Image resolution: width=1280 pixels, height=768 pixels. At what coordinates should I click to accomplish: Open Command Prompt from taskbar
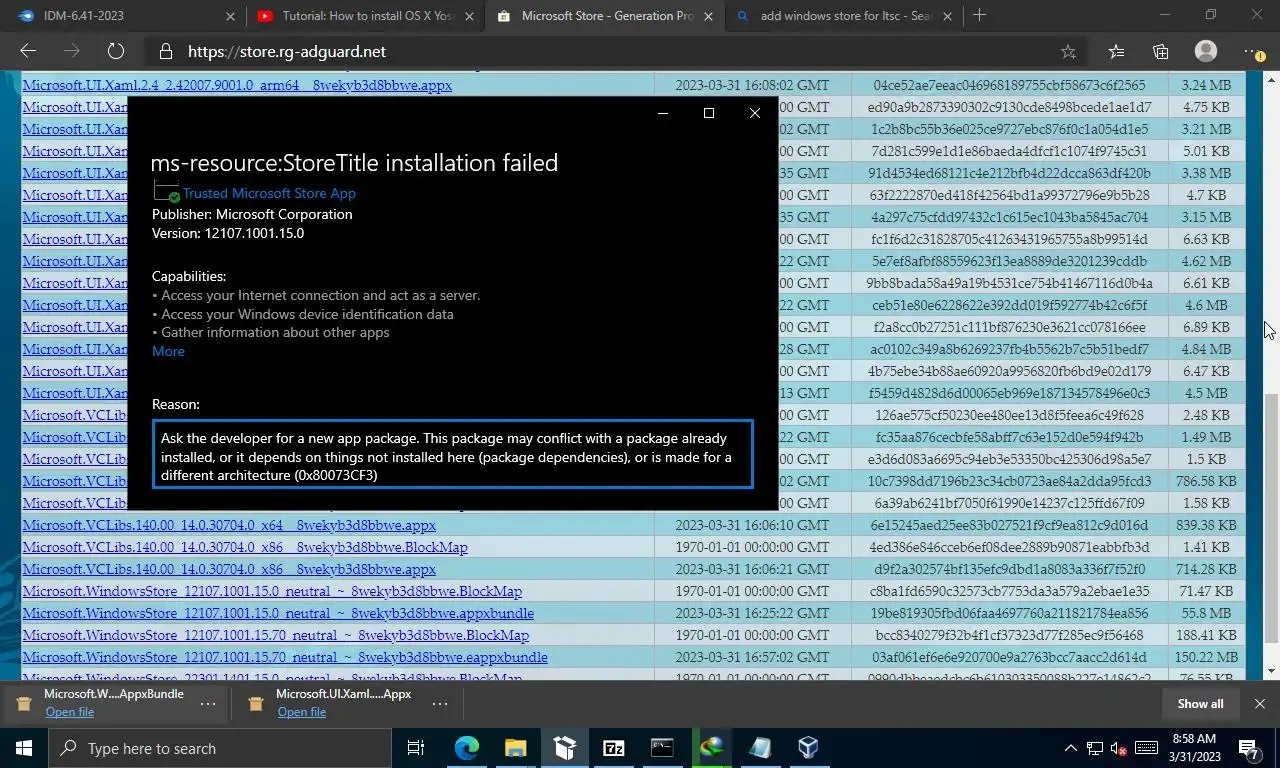pyautogui.click(x=662, y=748)
